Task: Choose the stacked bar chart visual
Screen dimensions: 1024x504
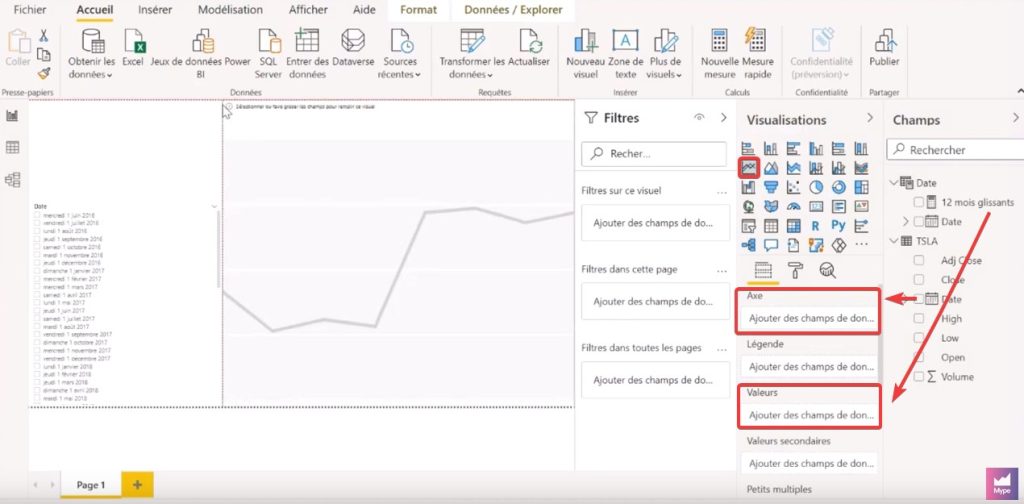Action: (x=748, y=148)
